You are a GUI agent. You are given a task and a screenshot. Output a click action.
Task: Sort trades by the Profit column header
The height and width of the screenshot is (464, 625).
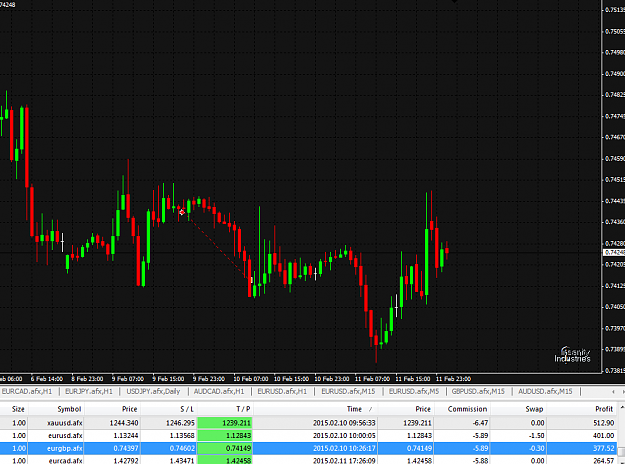604,409
